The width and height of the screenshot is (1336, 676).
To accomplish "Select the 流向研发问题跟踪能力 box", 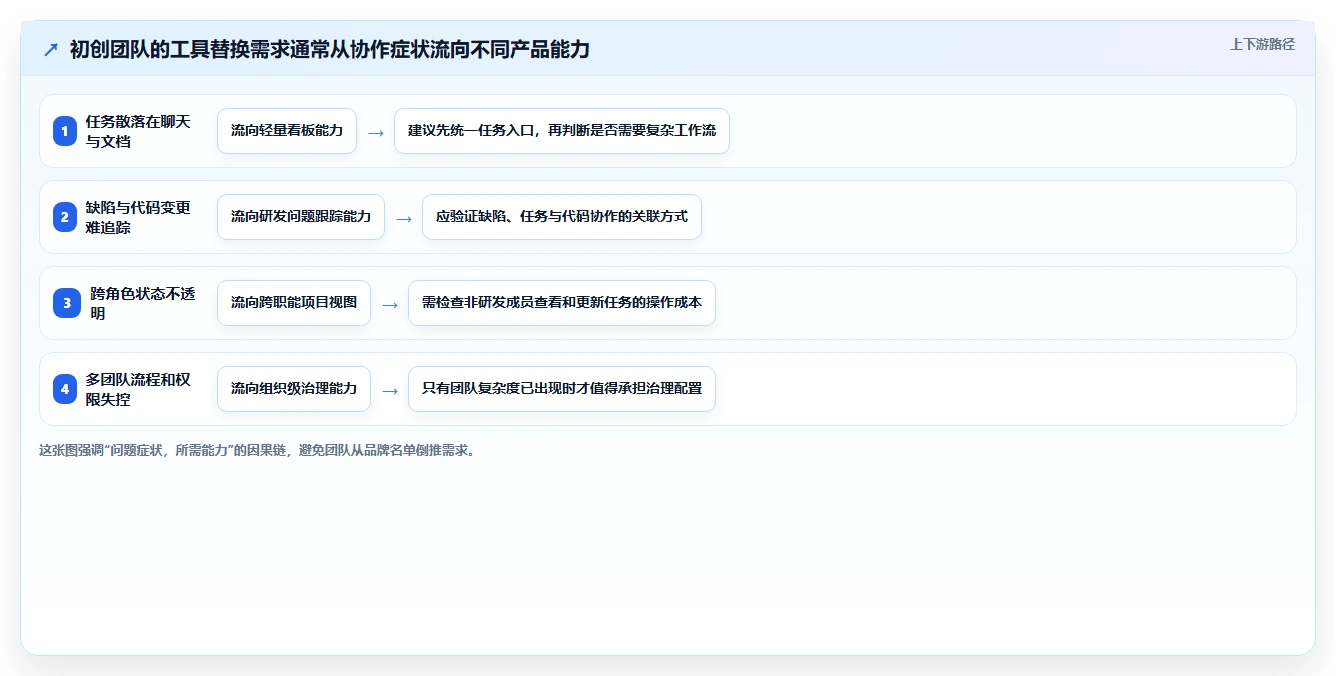I will tap(301, 217).
